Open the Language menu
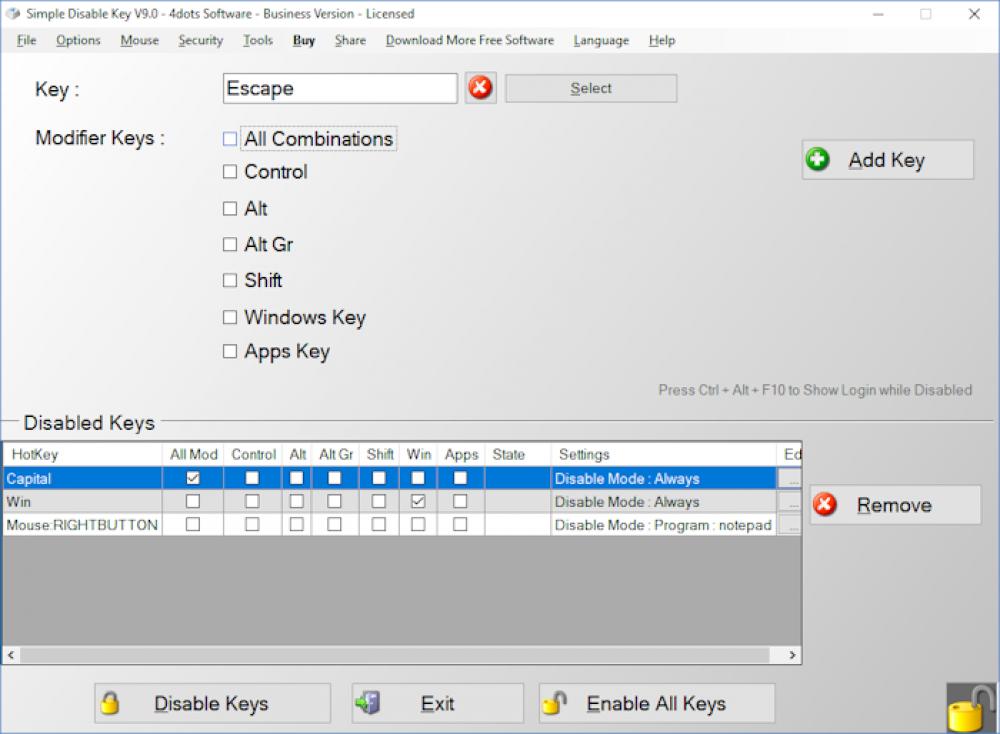Image resolution: width=1000 pixels, height=734 pixels. 600,40
